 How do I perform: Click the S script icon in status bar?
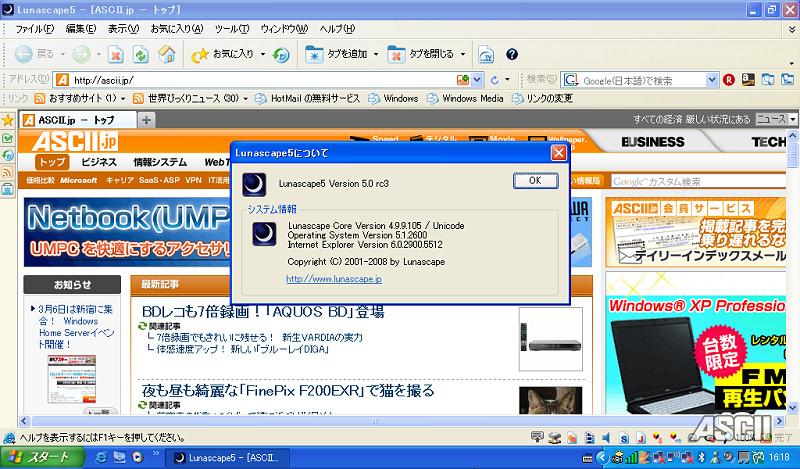[x=624, y=438]
